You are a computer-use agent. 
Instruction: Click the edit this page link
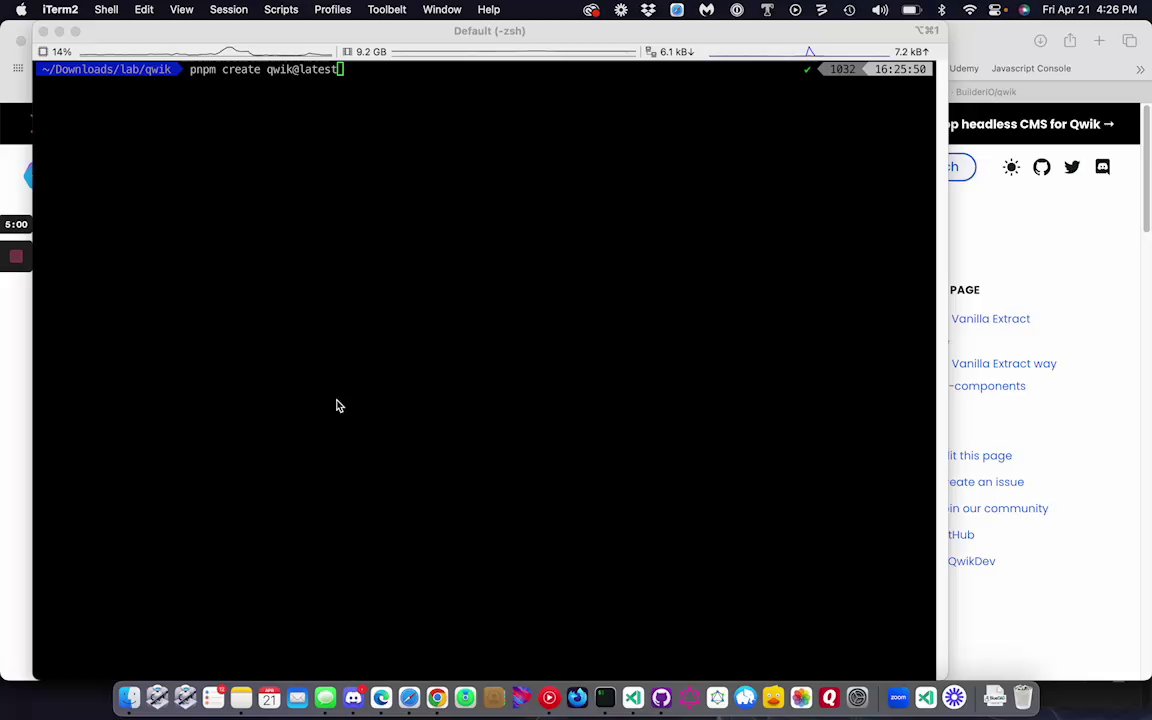tap(979, 456)
